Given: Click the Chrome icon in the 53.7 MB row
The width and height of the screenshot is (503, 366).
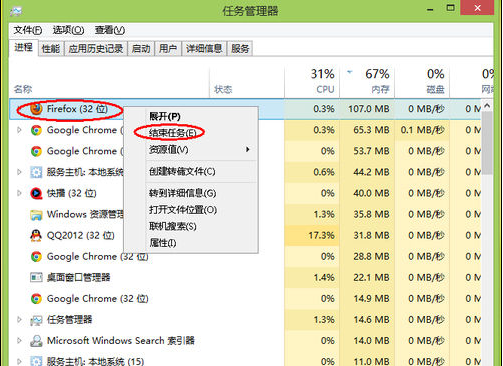Looking at the screenshot, I should click(36, 151).
